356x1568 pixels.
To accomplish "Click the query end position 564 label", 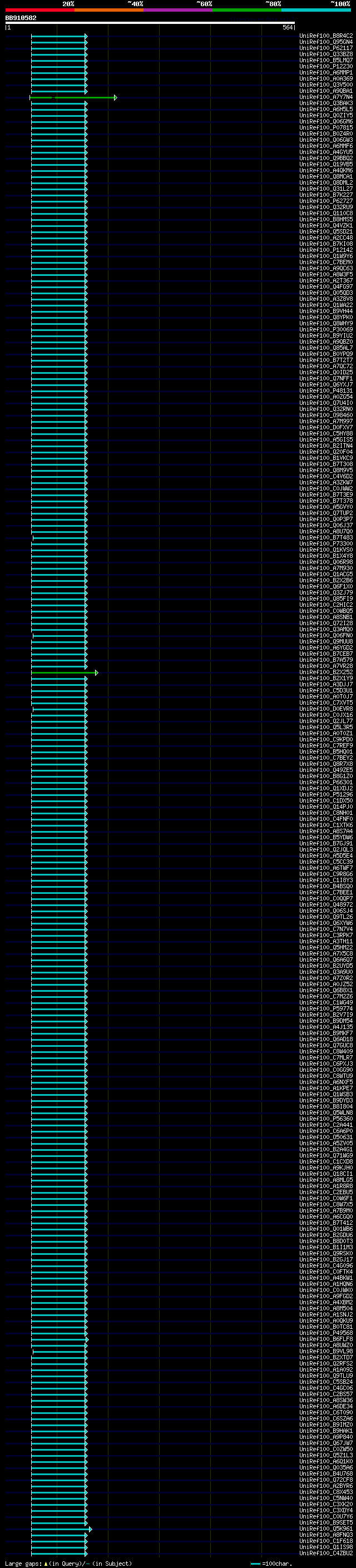I will [287, 27].
